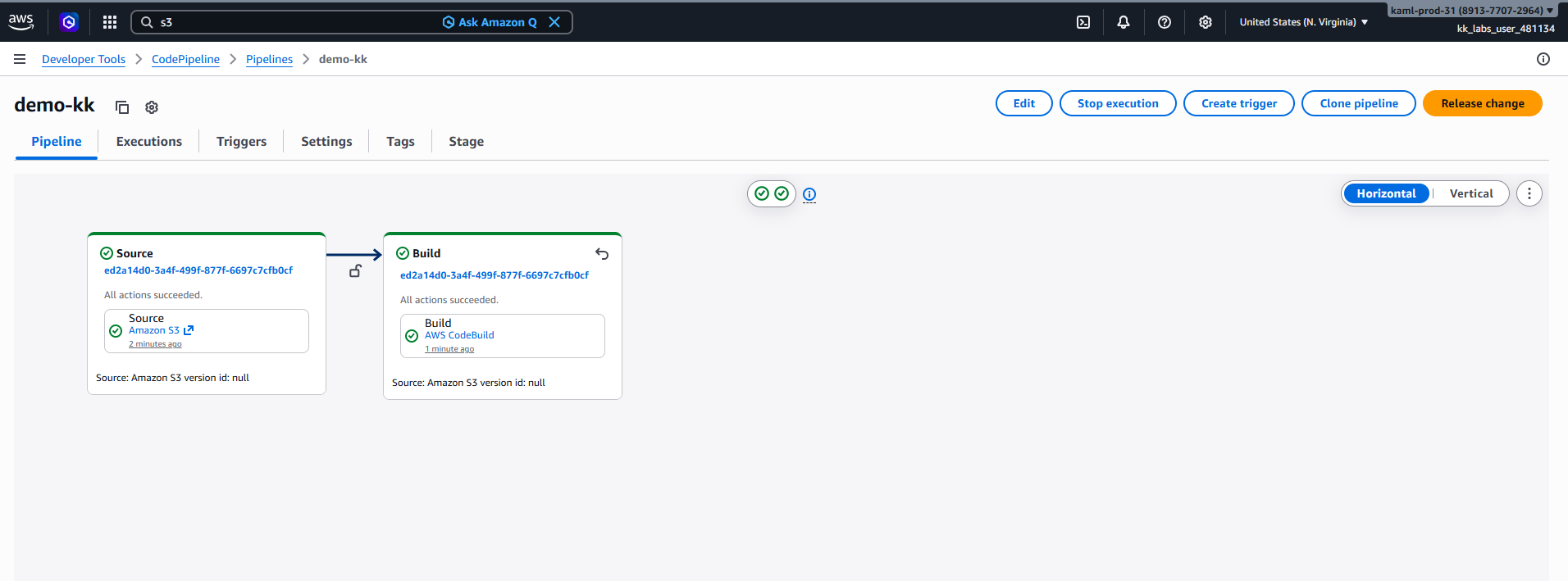Switch to the Stage tab

[x=466, y=142]
